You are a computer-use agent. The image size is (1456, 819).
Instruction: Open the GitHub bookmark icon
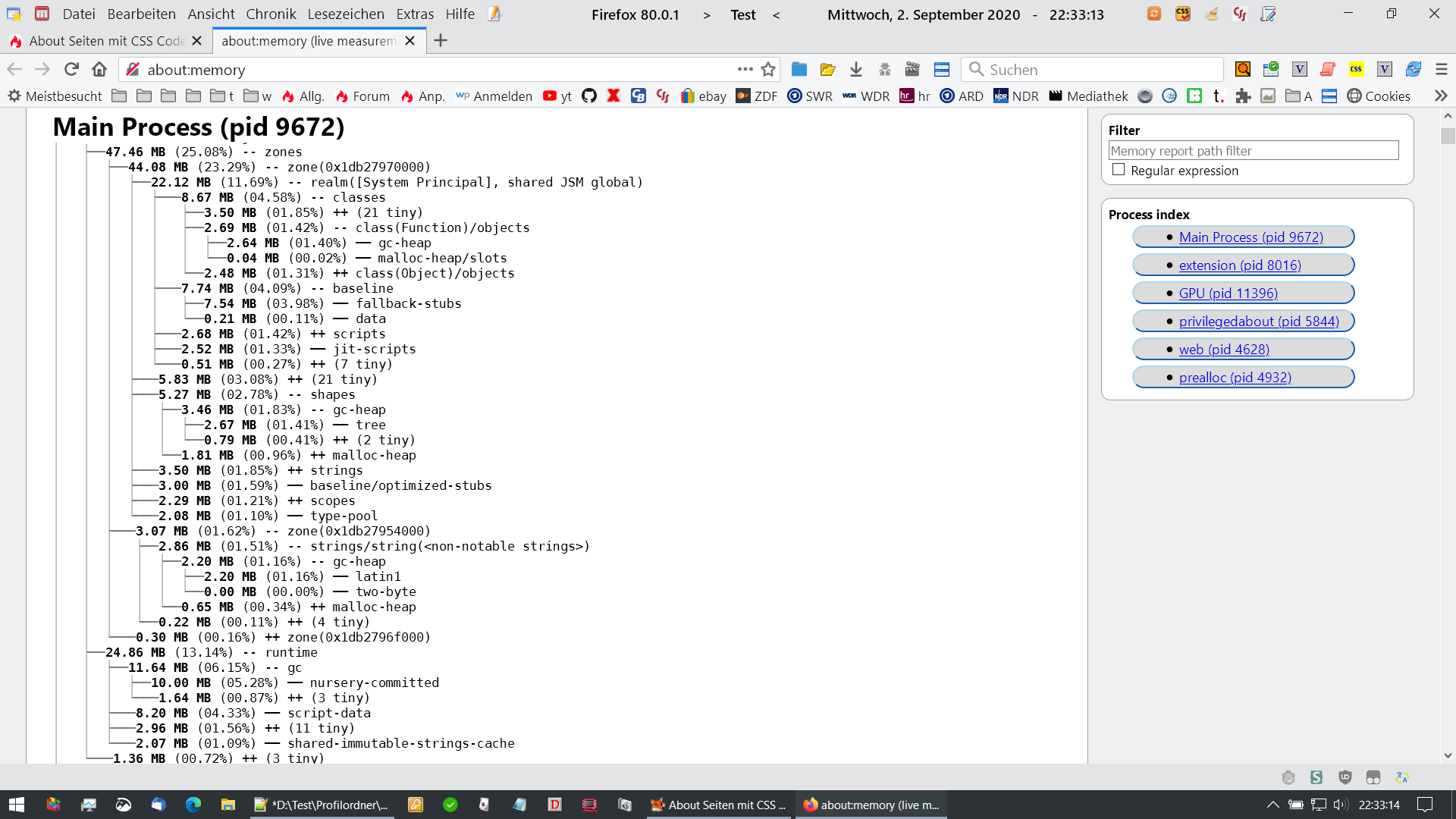pyautogui.click(x=589, y=96)
